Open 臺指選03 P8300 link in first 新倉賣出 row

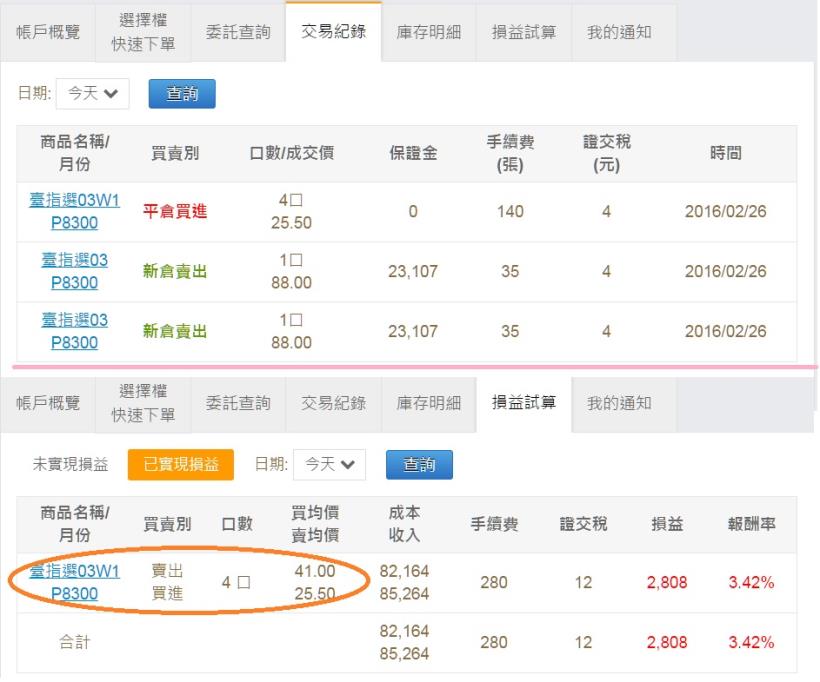coord(74,271)
